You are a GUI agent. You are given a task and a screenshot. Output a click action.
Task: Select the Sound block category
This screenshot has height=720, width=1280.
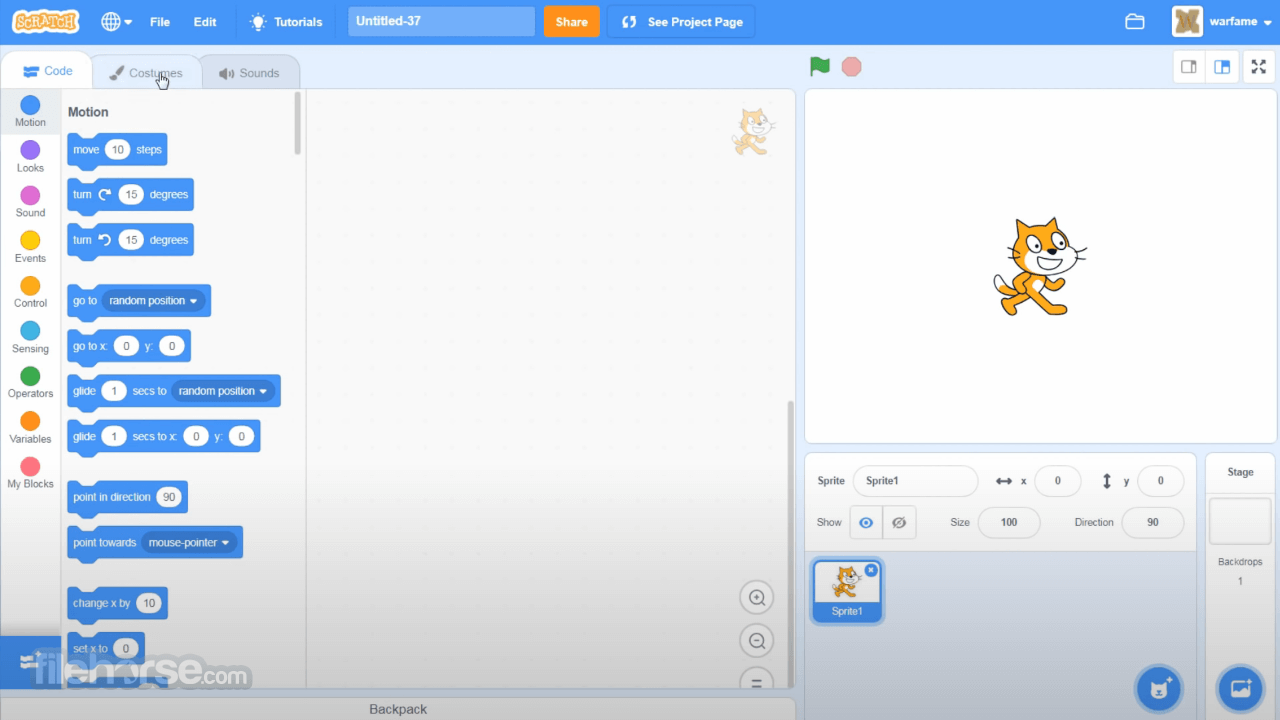coord(30,202)
